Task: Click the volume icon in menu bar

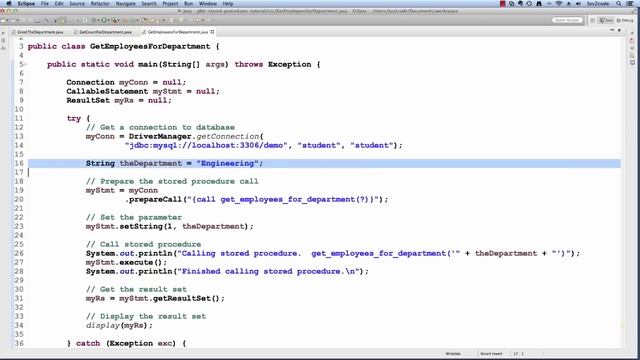Action: (x=578, y=4)
